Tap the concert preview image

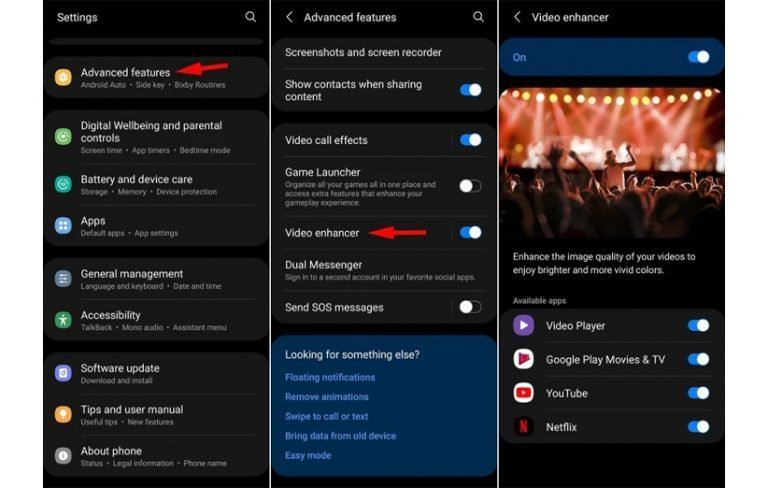pyautogui.click(x=611, y=162)
